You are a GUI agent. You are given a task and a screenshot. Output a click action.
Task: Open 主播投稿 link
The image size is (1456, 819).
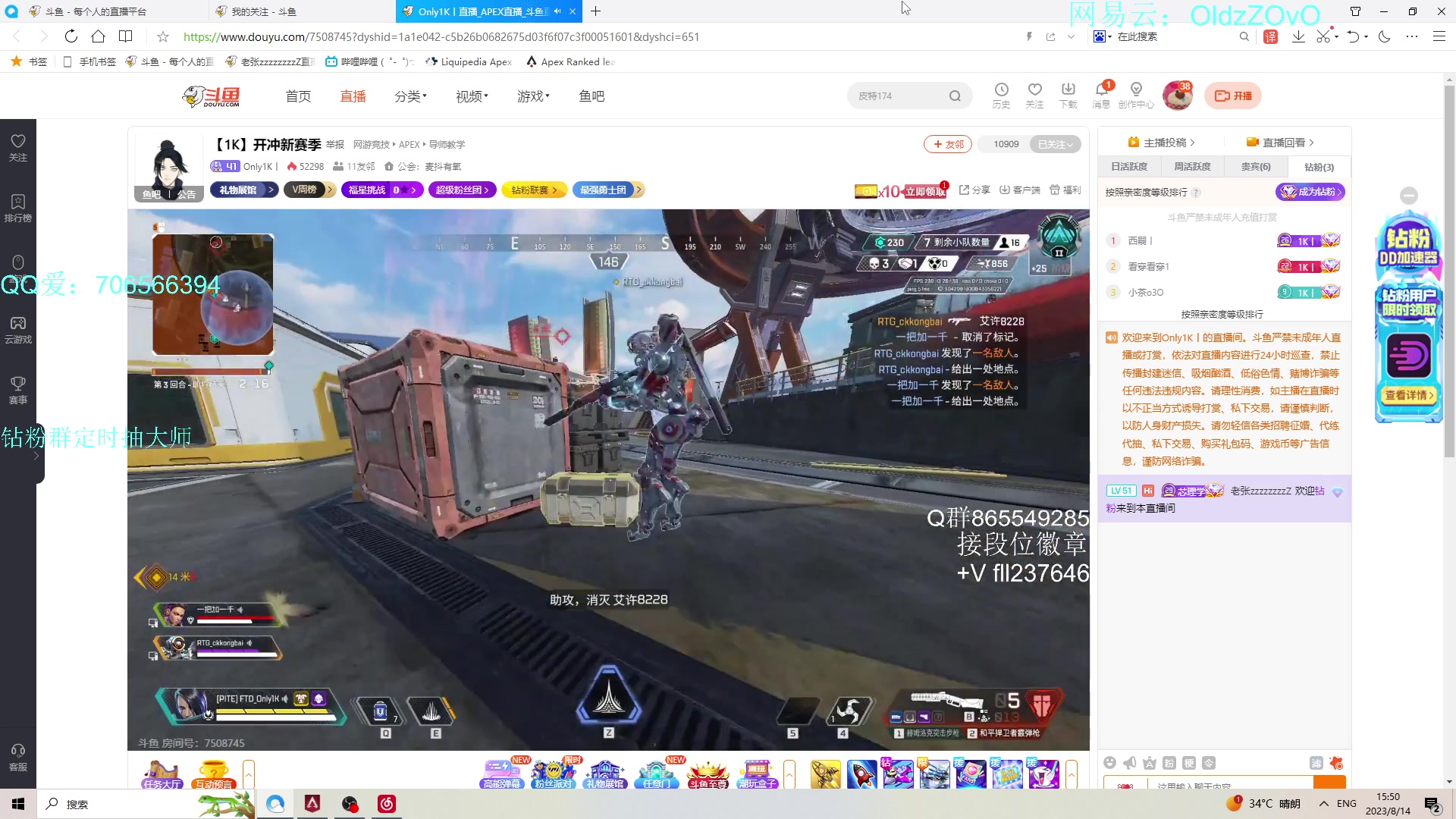[x=1161, y=143]
